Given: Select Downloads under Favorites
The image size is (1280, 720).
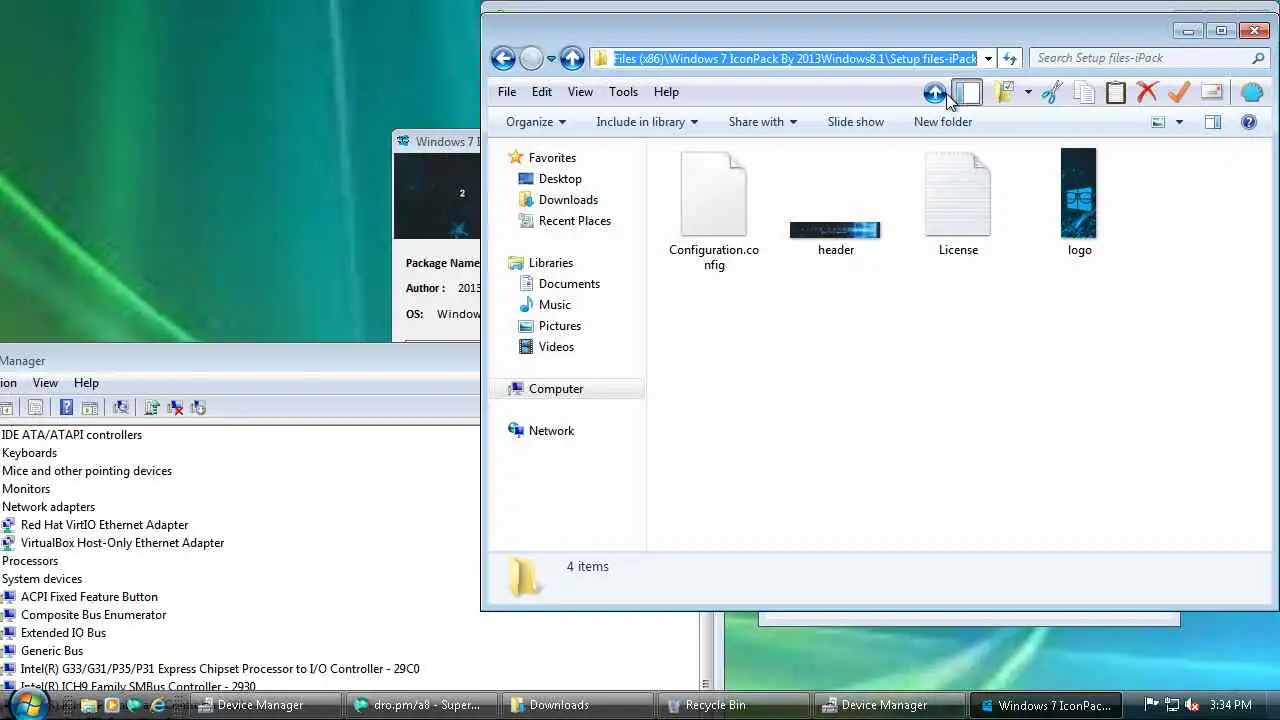Looking at the screenshot, I should pyautogui.click(x=558, y=200).
